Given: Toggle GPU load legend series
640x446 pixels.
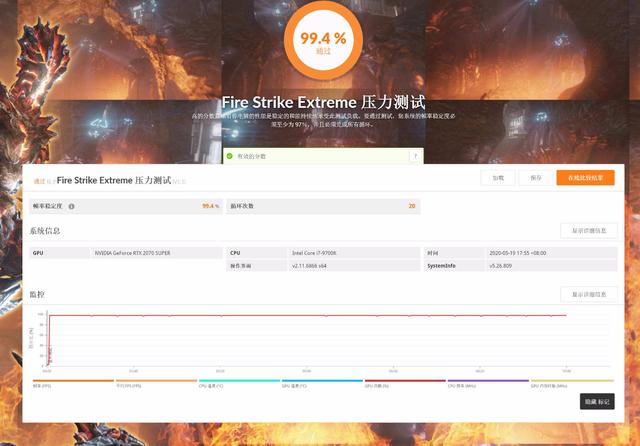Looking at the screenshot, I should click(378, 384).
